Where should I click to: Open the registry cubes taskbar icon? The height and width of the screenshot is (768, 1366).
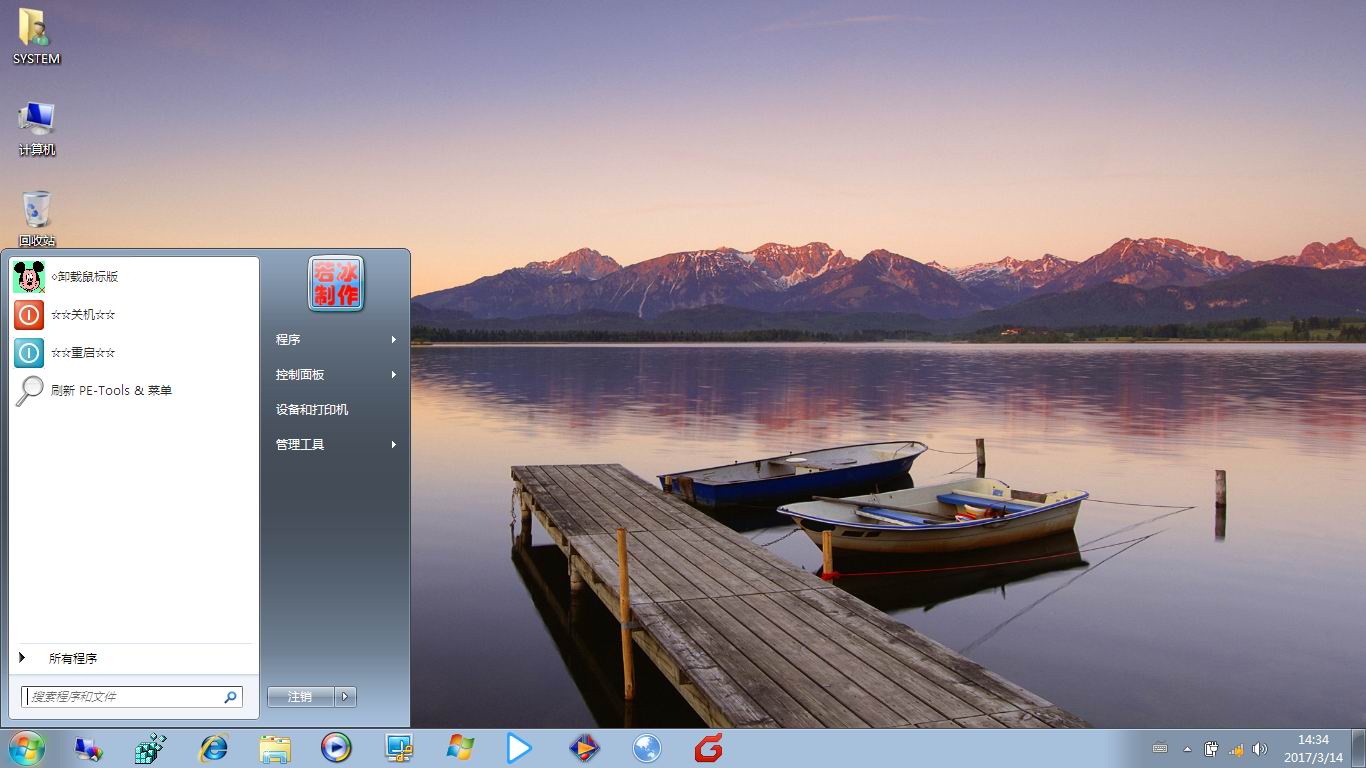[150, 748]
